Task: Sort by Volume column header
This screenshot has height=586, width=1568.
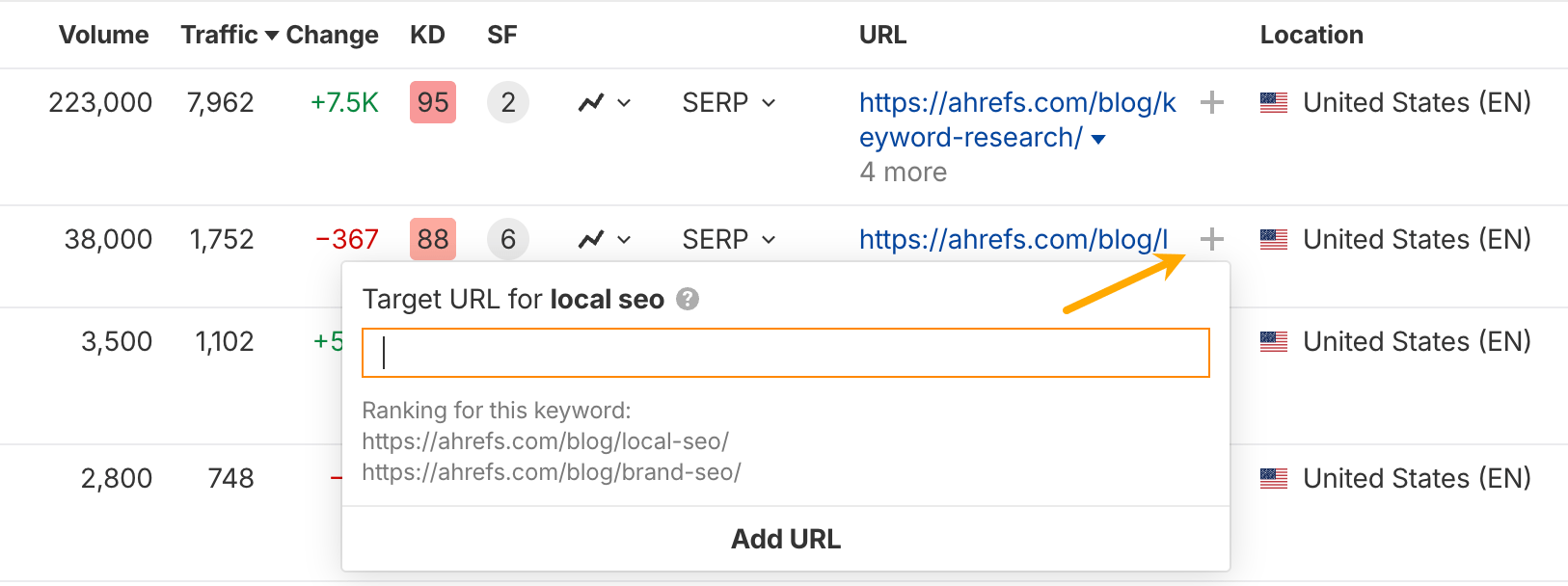Action: tap(103, 35)
